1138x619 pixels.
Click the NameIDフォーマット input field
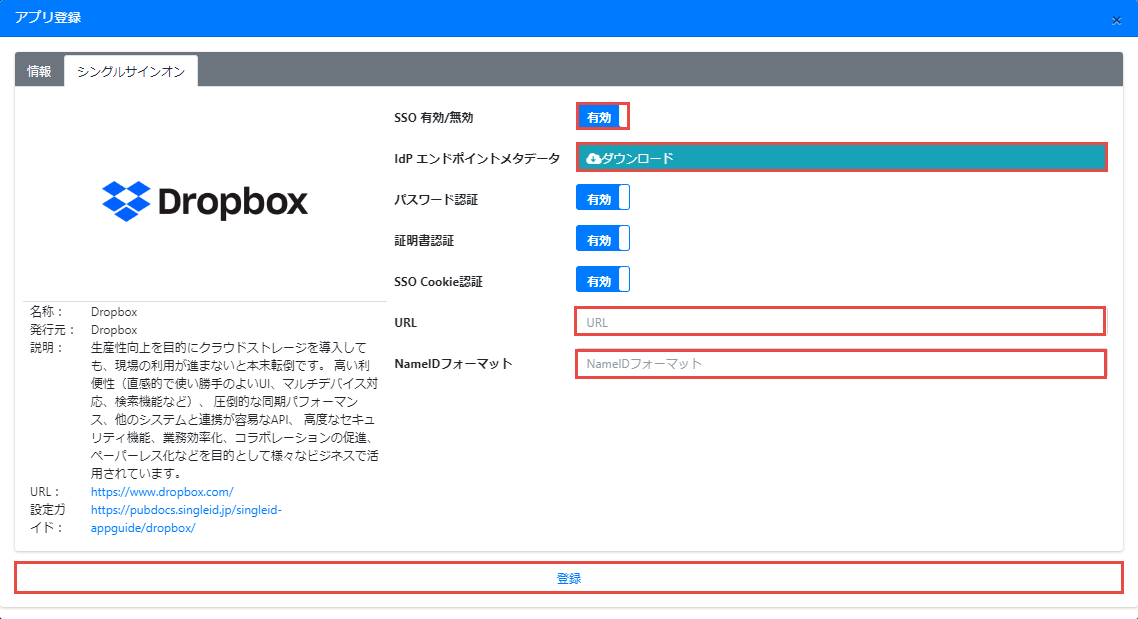[840, 364]
